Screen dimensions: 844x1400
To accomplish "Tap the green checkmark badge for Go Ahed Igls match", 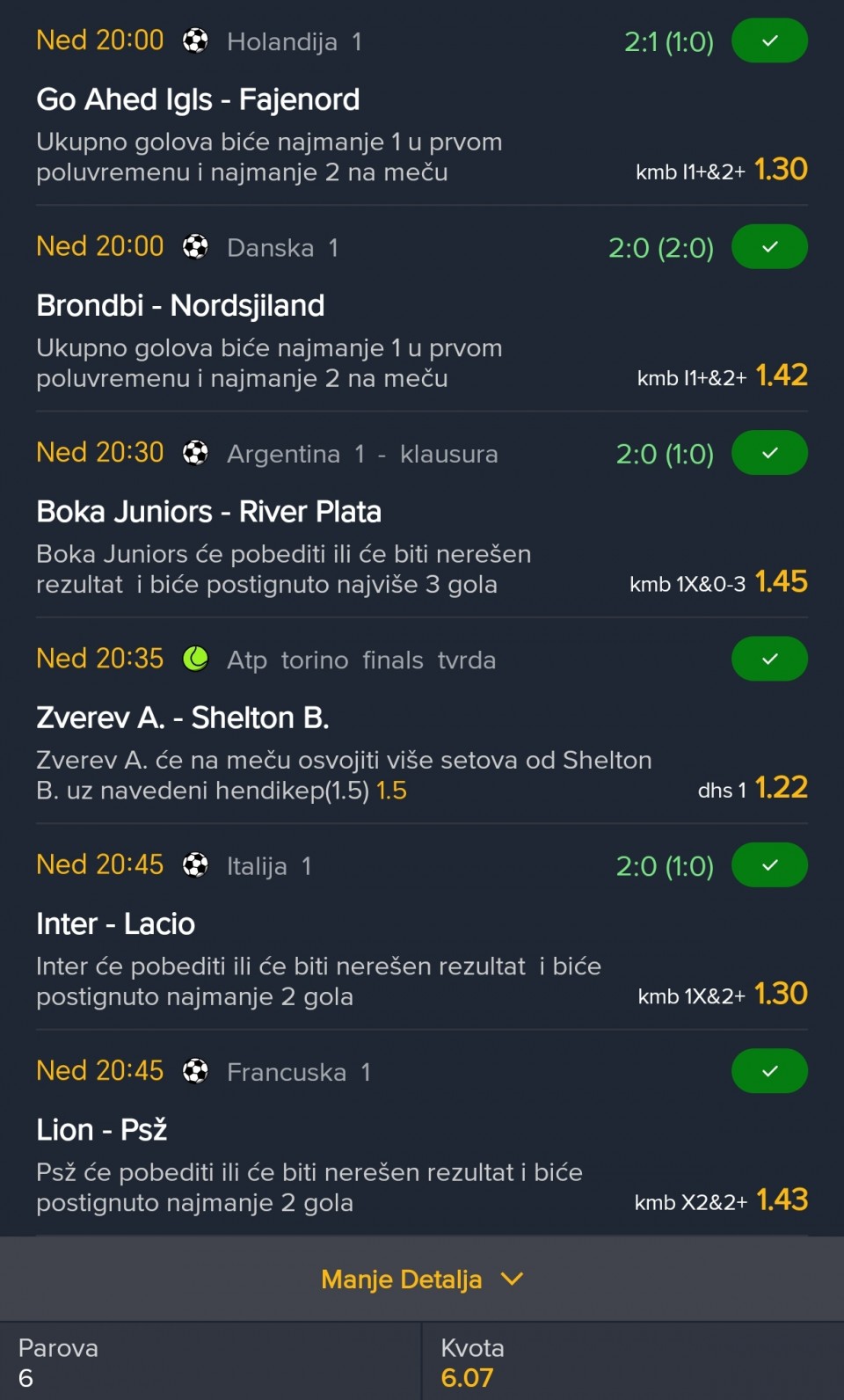I will pyautogui.click(x=769, y=40).
